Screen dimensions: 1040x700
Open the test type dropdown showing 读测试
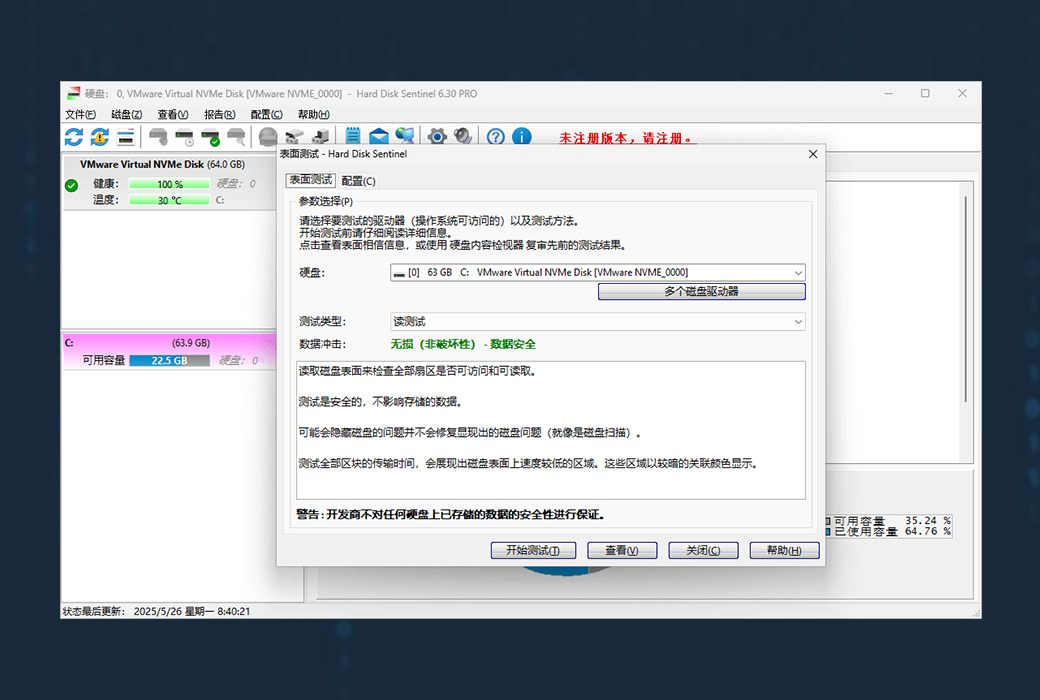tap(598, 322)
